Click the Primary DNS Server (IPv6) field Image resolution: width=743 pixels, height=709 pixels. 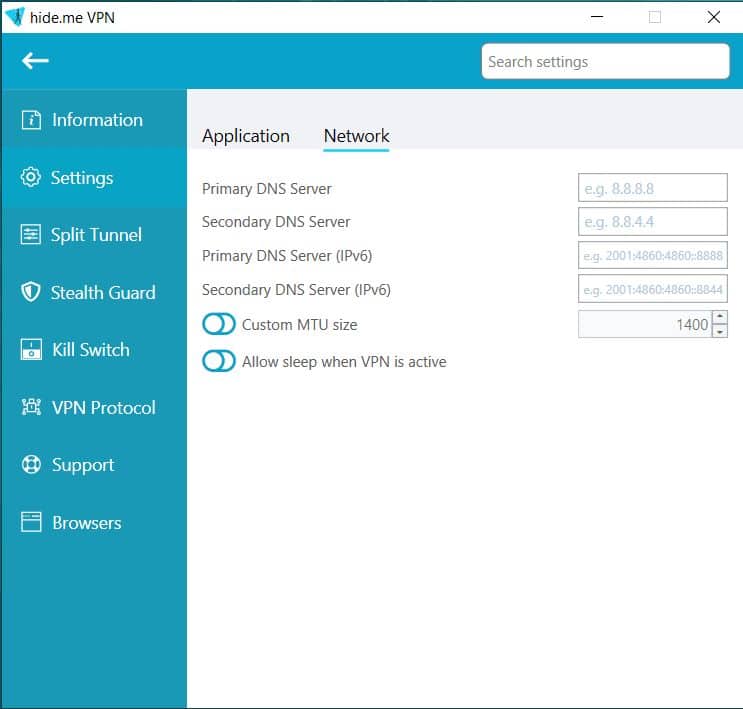(652, 255)
